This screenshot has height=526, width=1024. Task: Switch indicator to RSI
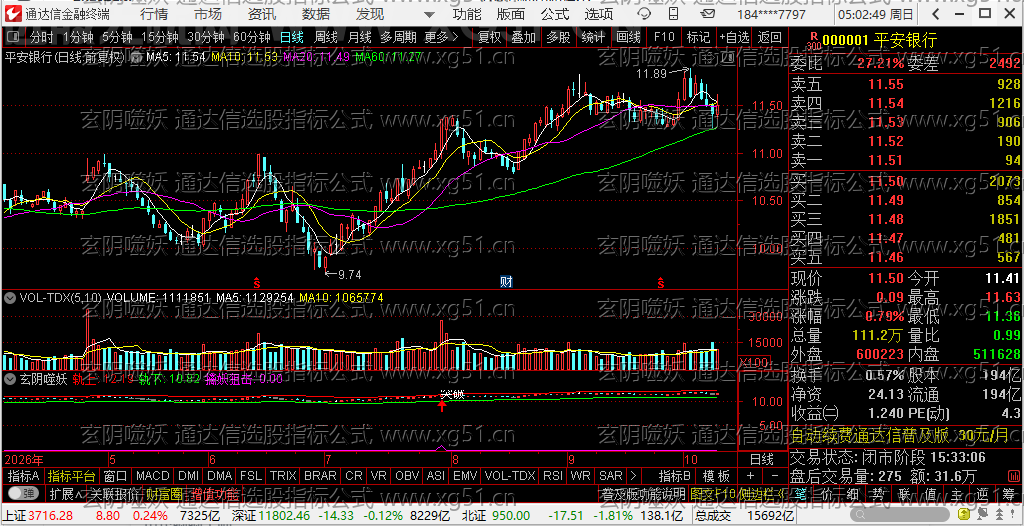coord(552,476)
